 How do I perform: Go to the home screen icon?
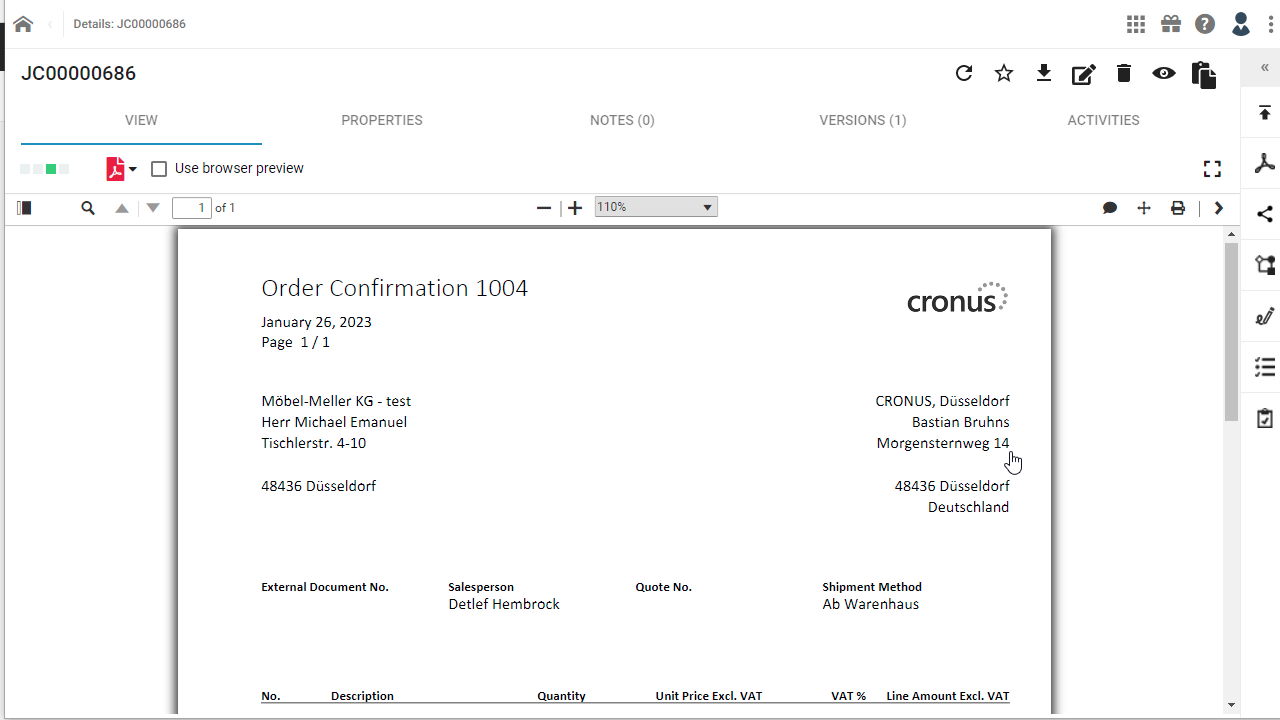[x=23, y=24]
